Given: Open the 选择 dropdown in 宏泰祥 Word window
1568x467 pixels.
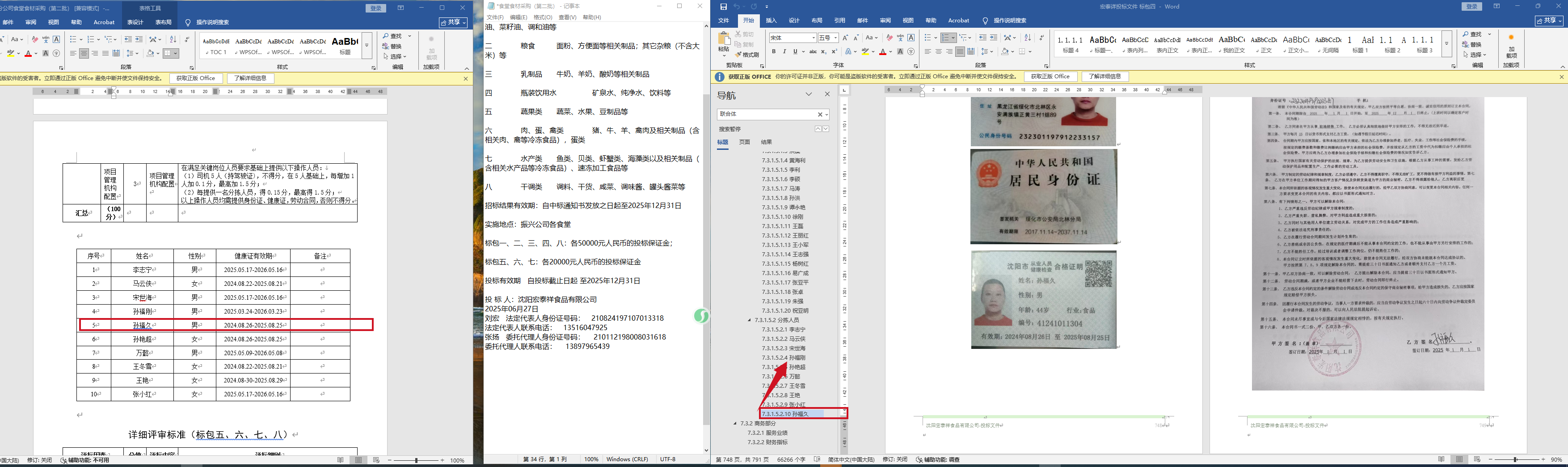Looking at the screenshot, I should 1476,55.
